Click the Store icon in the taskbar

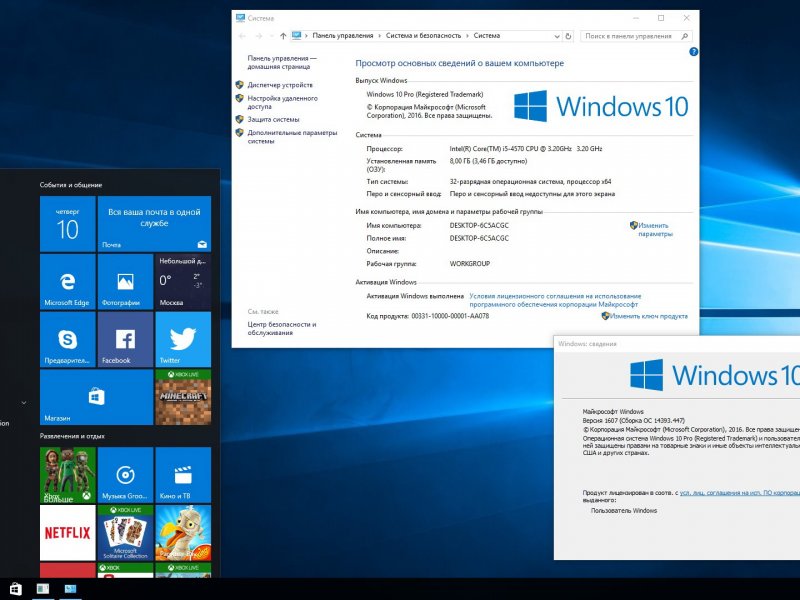click(x=15, y=589)
